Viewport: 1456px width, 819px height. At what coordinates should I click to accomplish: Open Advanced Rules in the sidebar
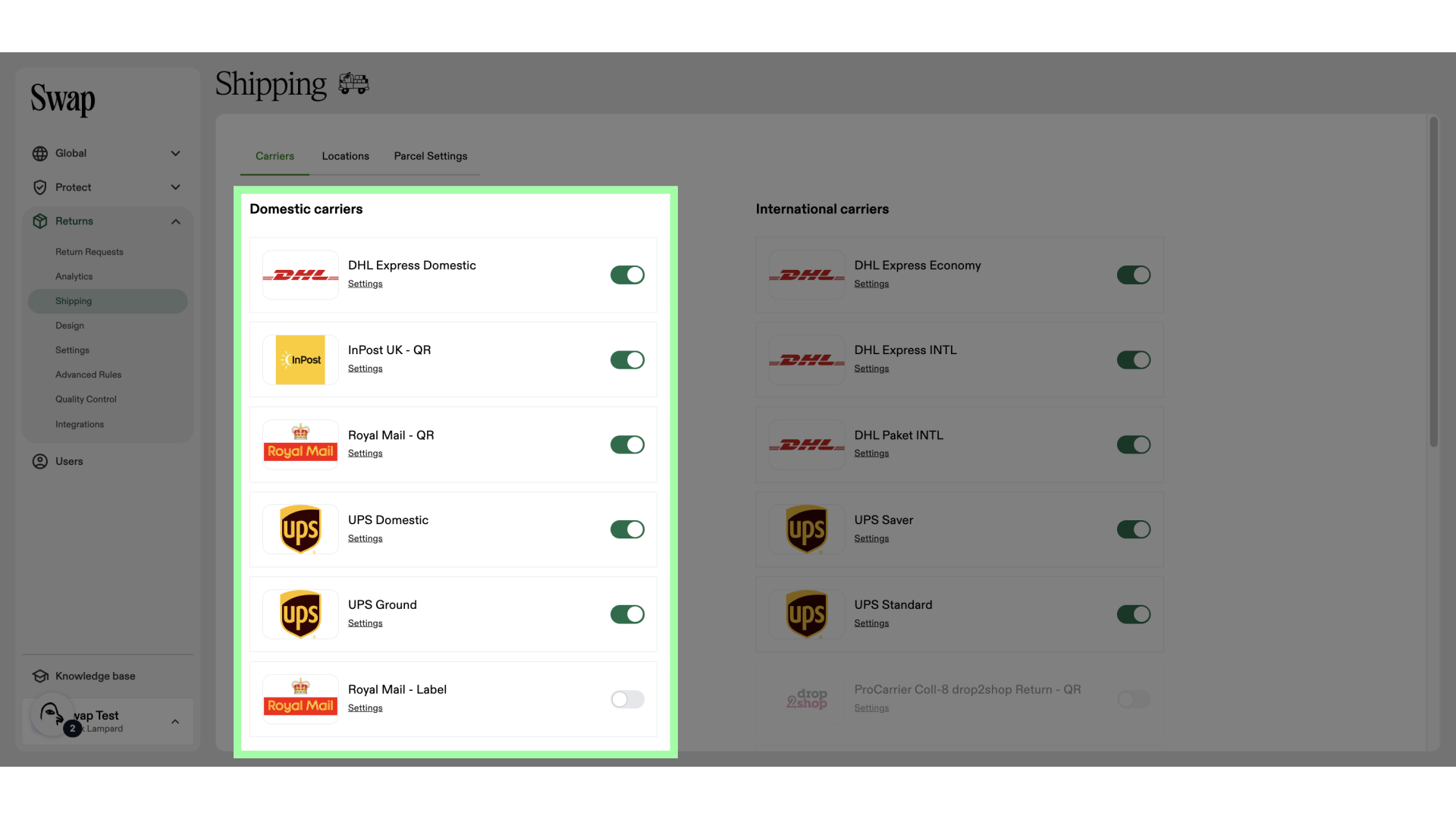(88, 375)
